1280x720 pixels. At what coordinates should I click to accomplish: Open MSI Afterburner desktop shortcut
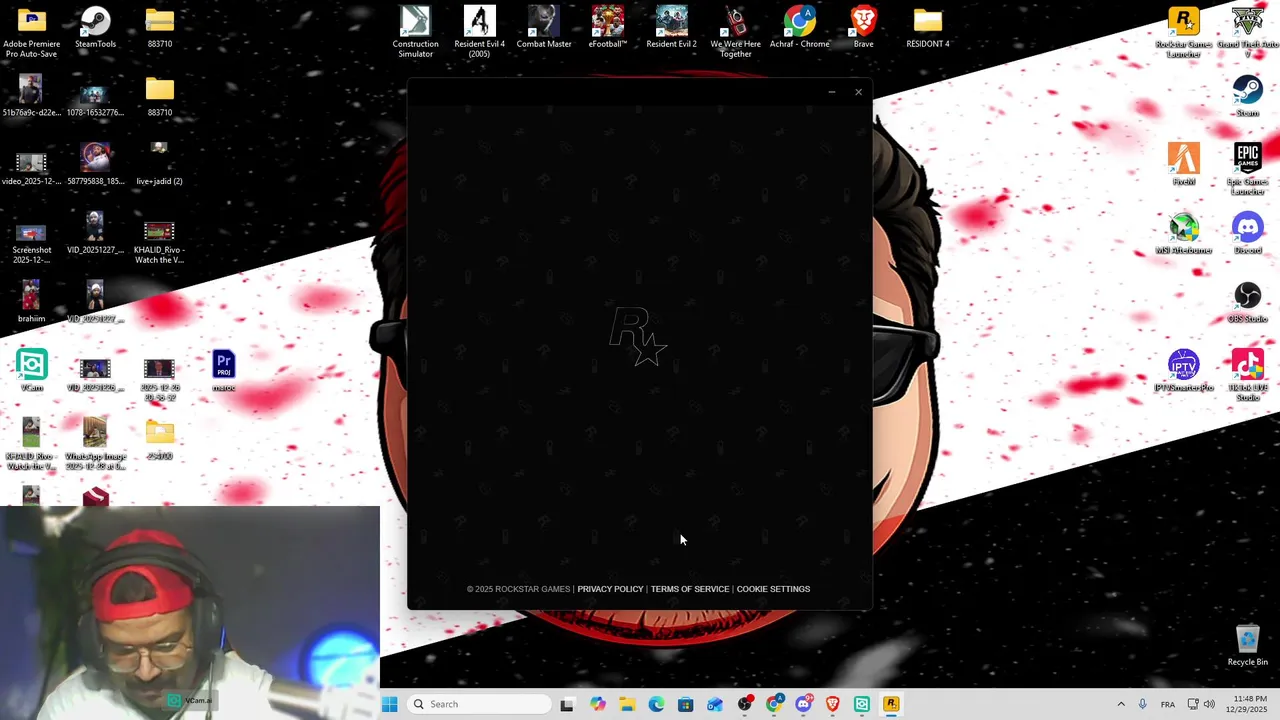click(x=1184, y=234)
